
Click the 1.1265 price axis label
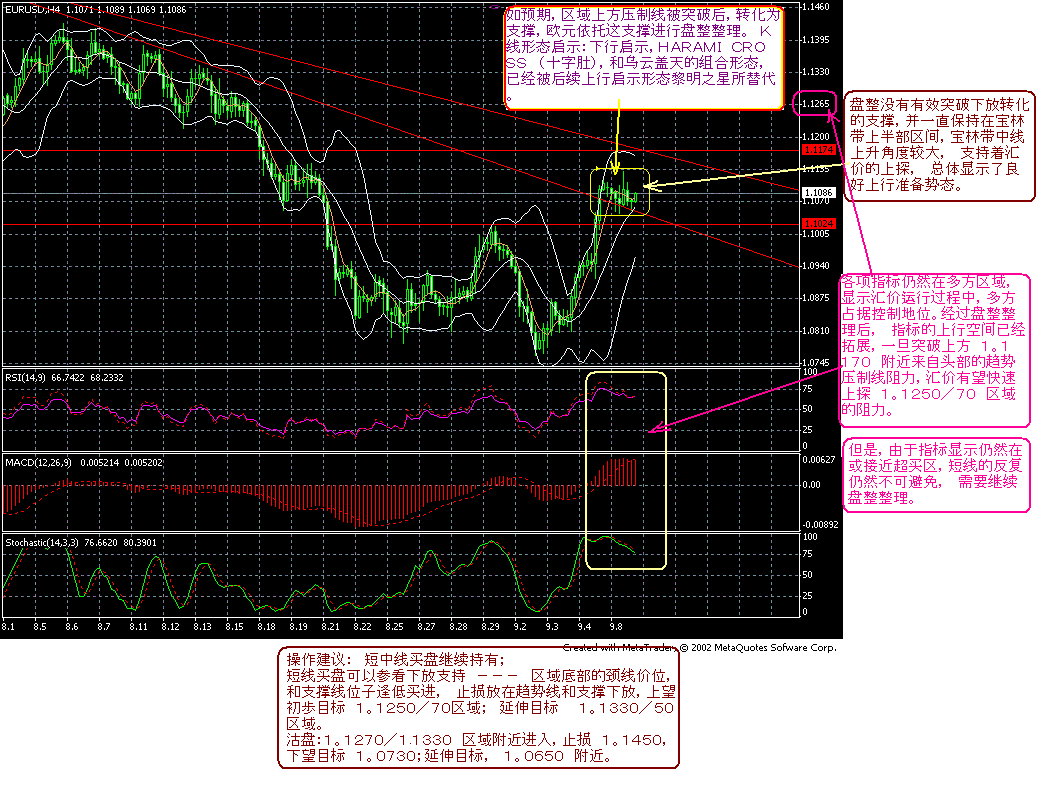point(816,104)
